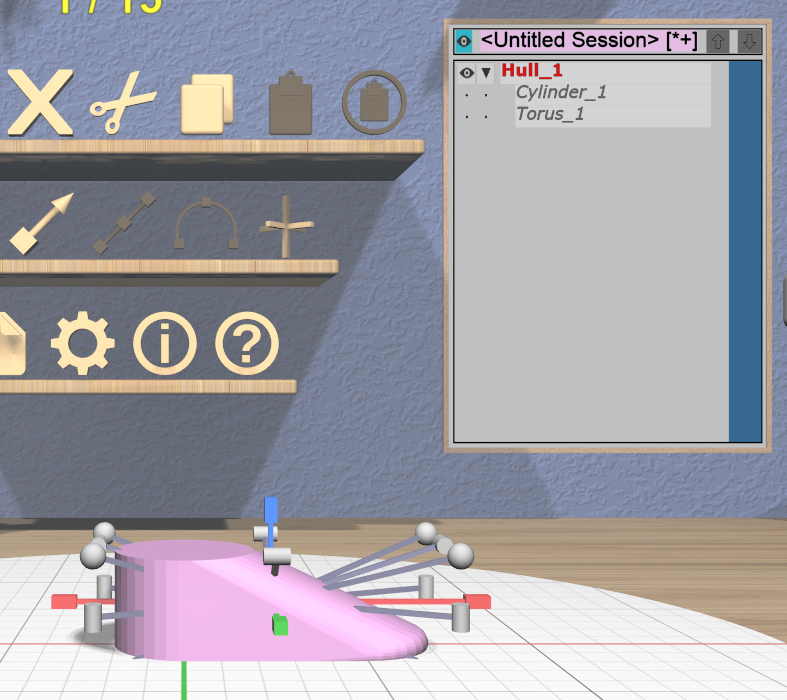Image resolution: width=787 pixels, height=700 pixels.
Task: Click the circled clipboard paste-in-place icon
Action: pos(374,102)
